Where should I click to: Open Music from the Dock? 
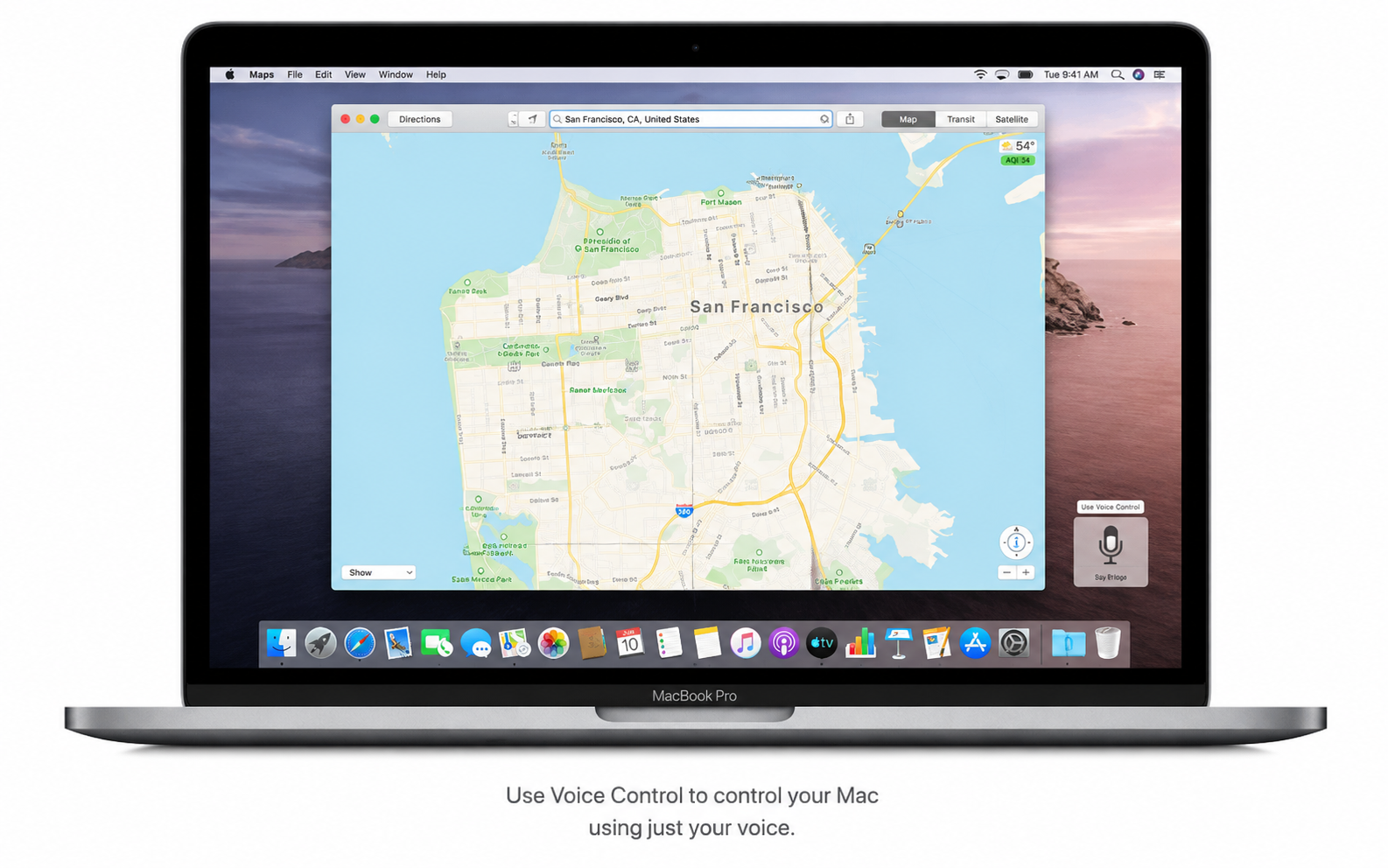(x=745, y=643)
